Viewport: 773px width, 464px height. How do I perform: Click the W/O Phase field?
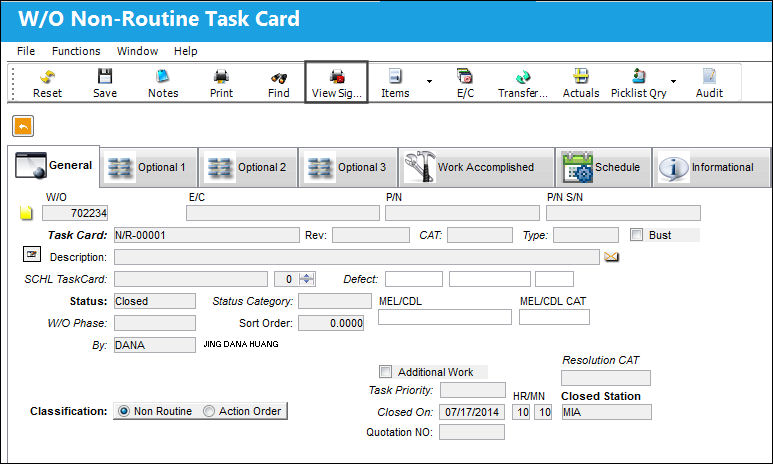(x=155, y=323)
